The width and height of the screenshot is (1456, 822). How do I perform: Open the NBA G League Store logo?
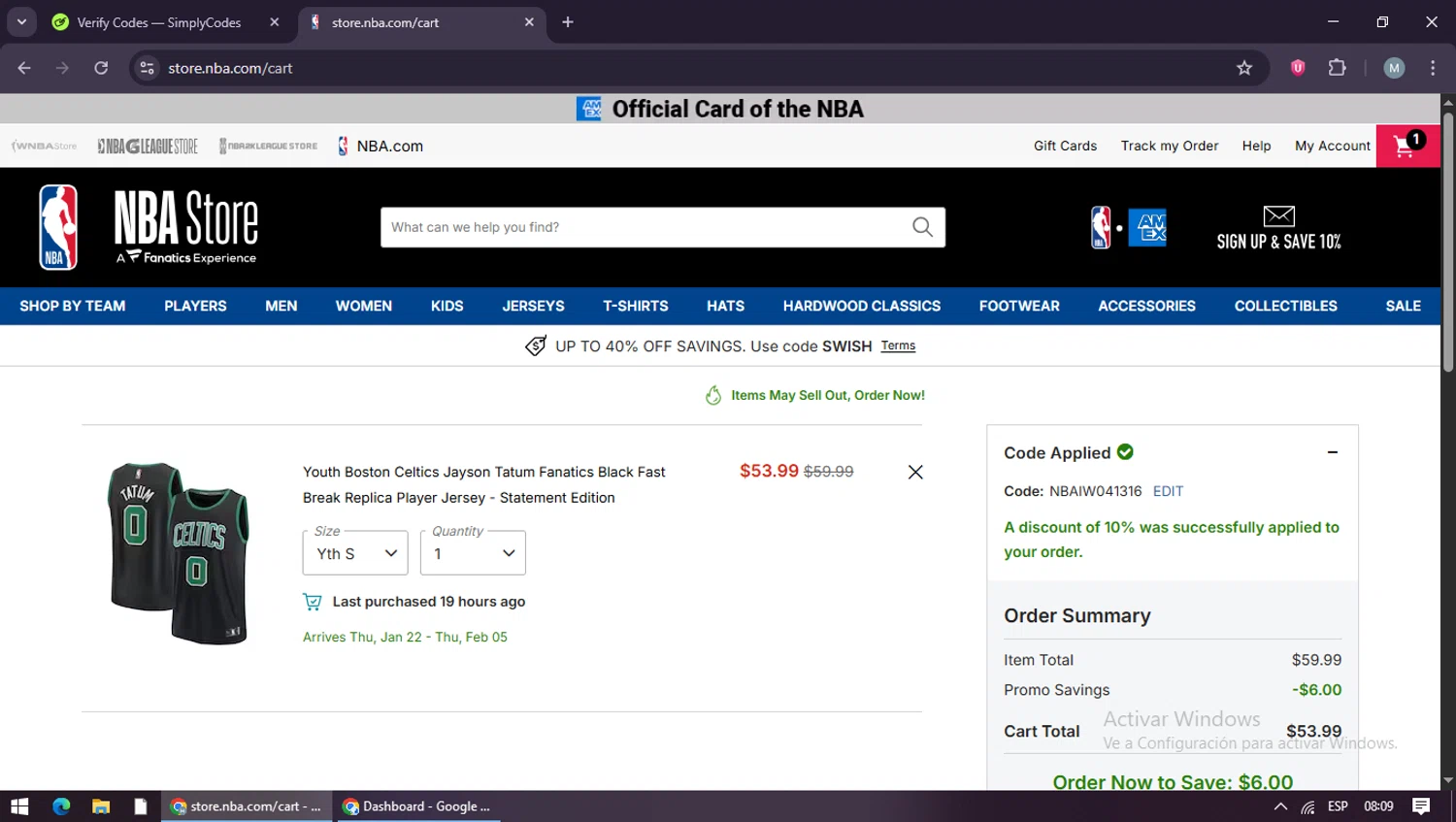coord(148,146)
